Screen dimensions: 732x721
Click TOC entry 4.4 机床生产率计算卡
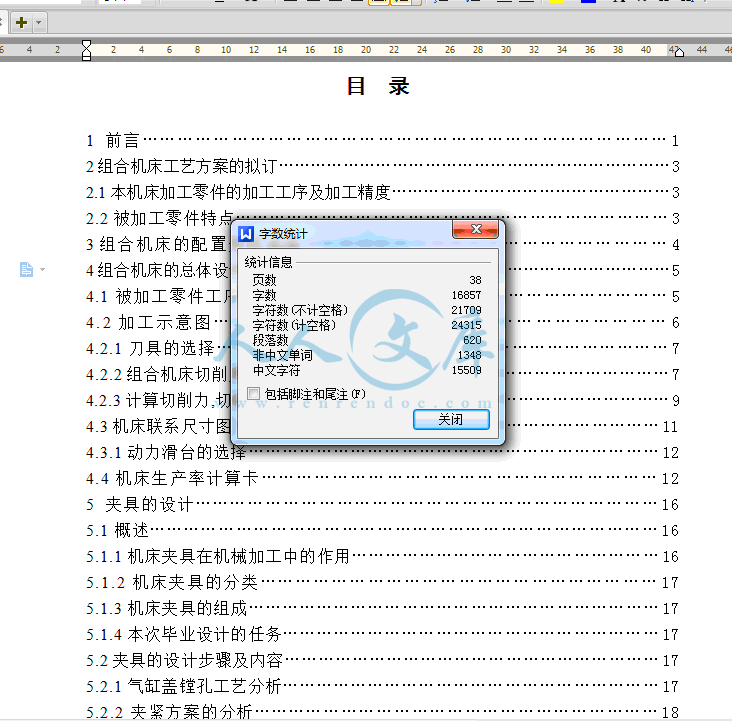click(382, 479)
